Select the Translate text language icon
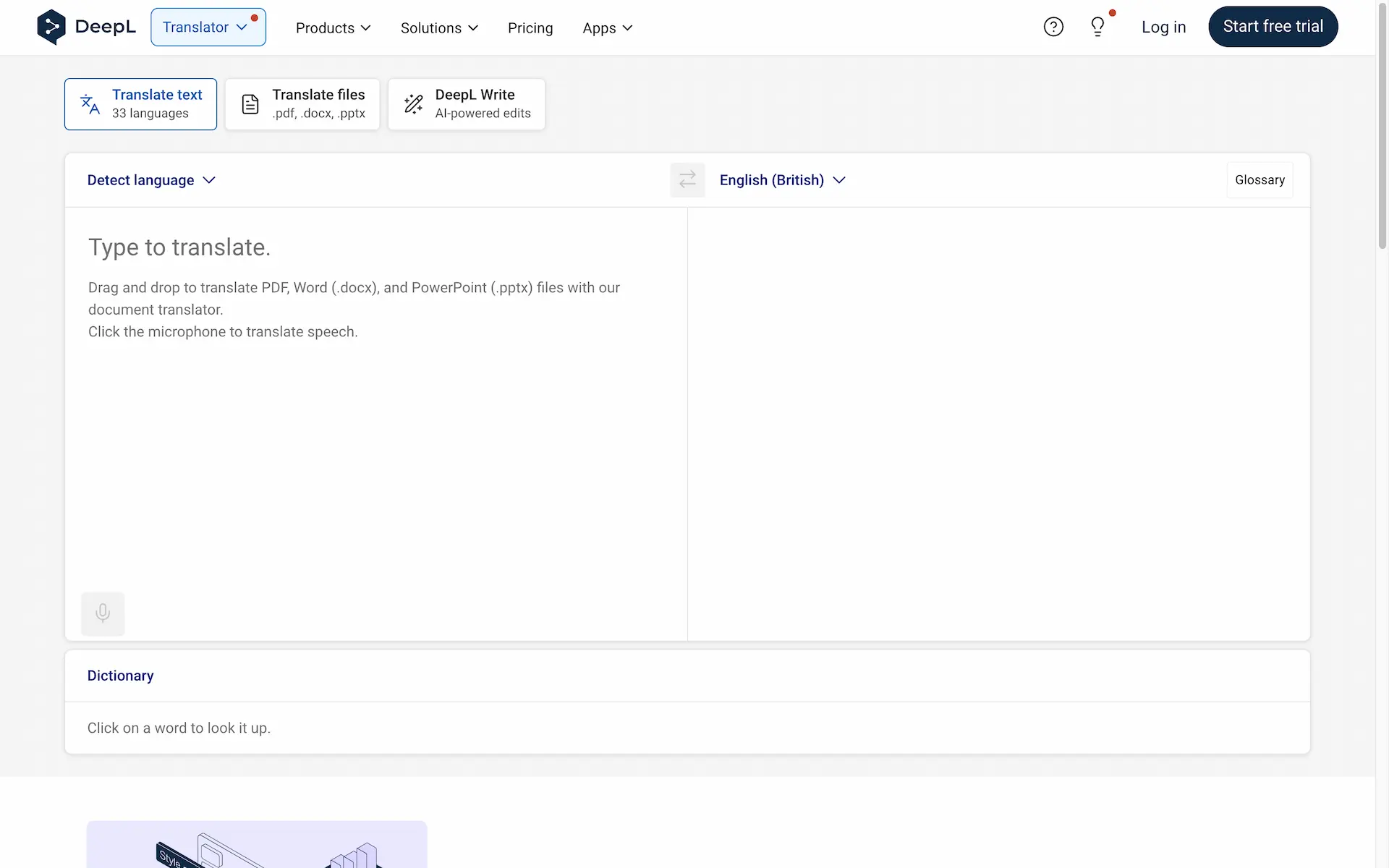1389x868 pixels. click(x=89, y=103)
